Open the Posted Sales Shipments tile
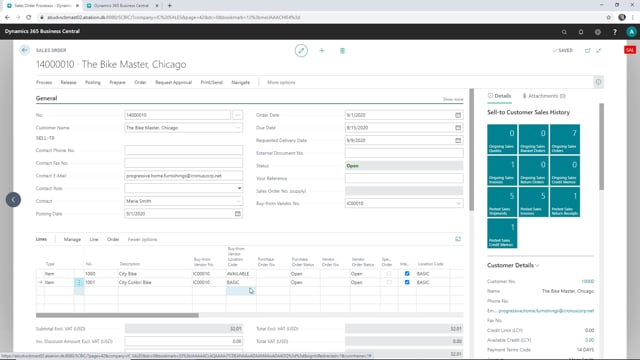 (502, 202)
